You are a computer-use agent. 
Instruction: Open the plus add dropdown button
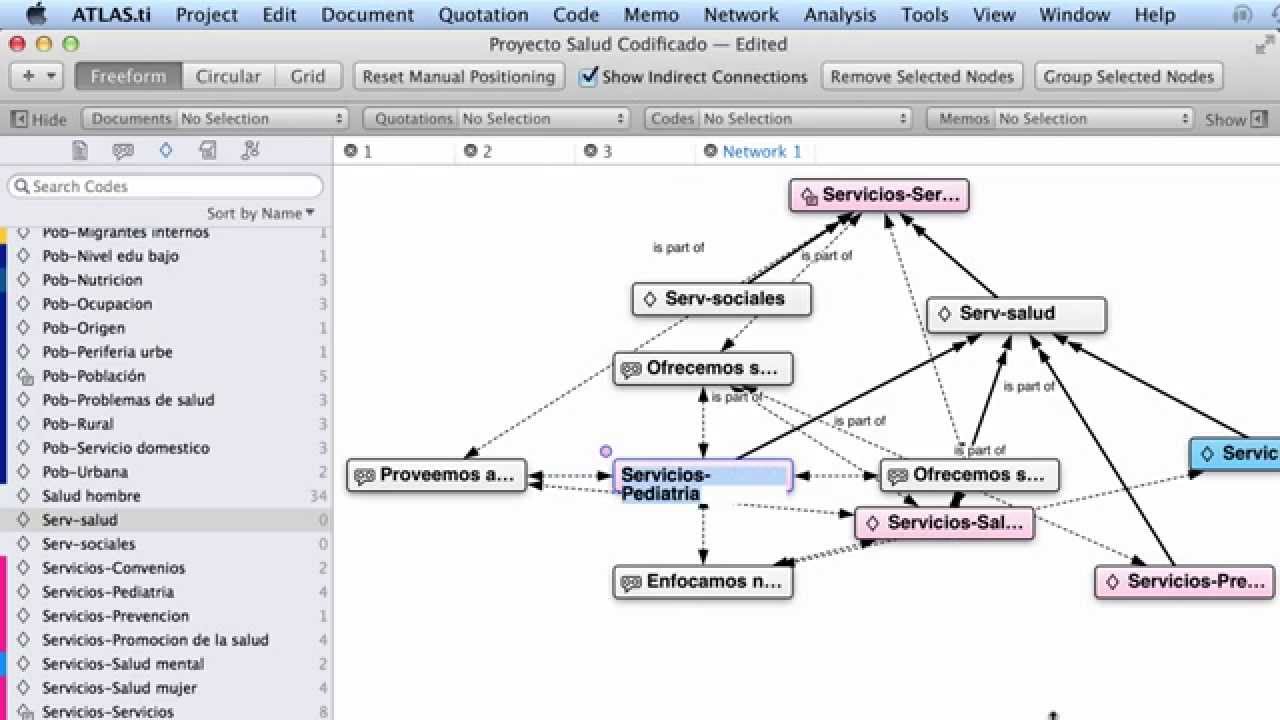[x=37, y=76]
